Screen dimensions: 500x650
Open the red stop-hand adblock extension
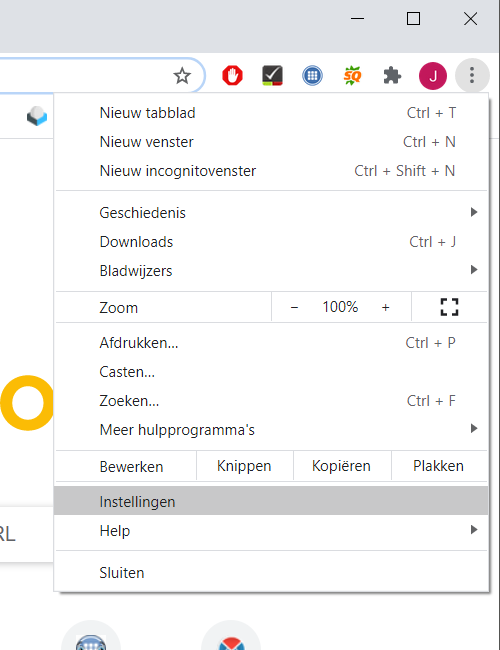[232, 75]
